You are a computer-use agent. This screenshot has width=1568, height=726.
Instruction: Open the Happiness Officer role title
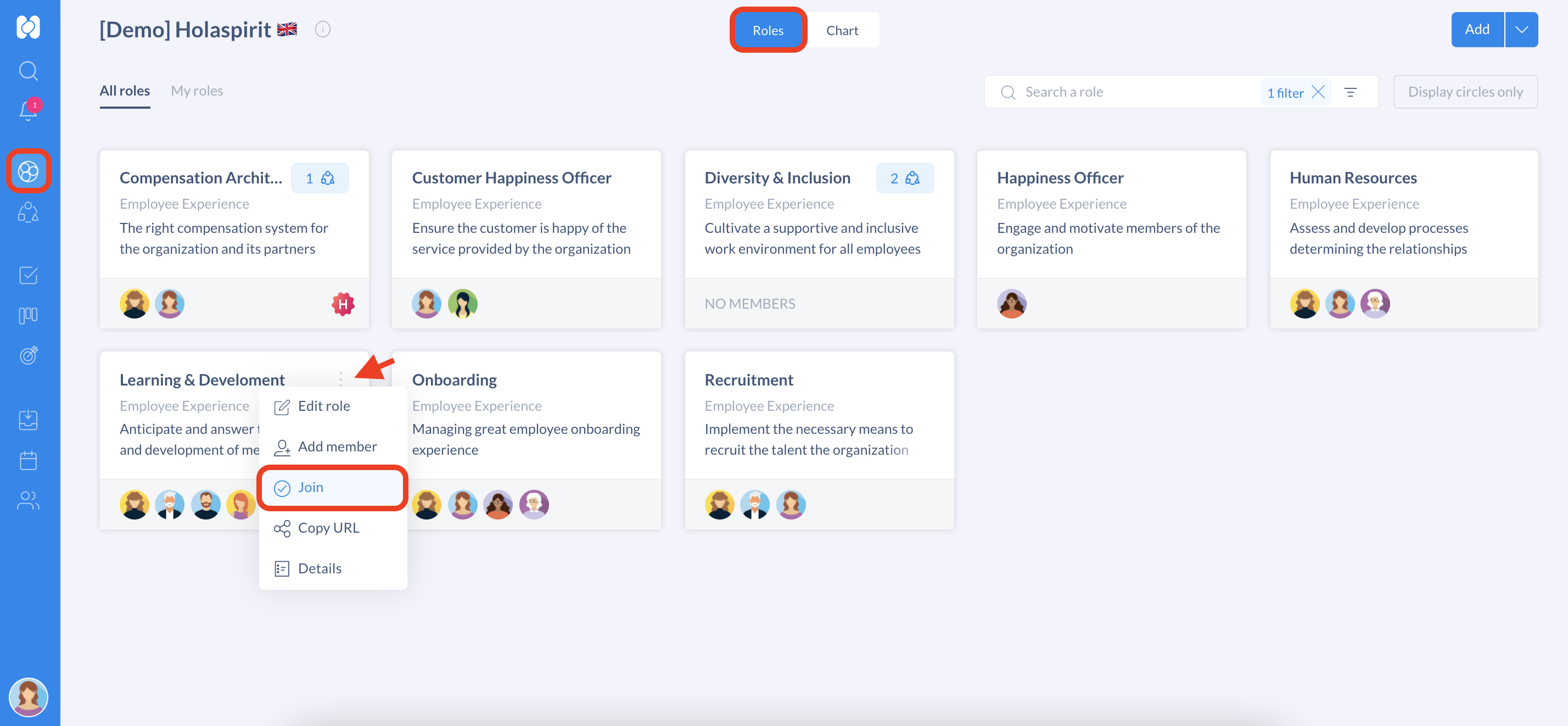pyautogui.click(x=1060, y=178)
